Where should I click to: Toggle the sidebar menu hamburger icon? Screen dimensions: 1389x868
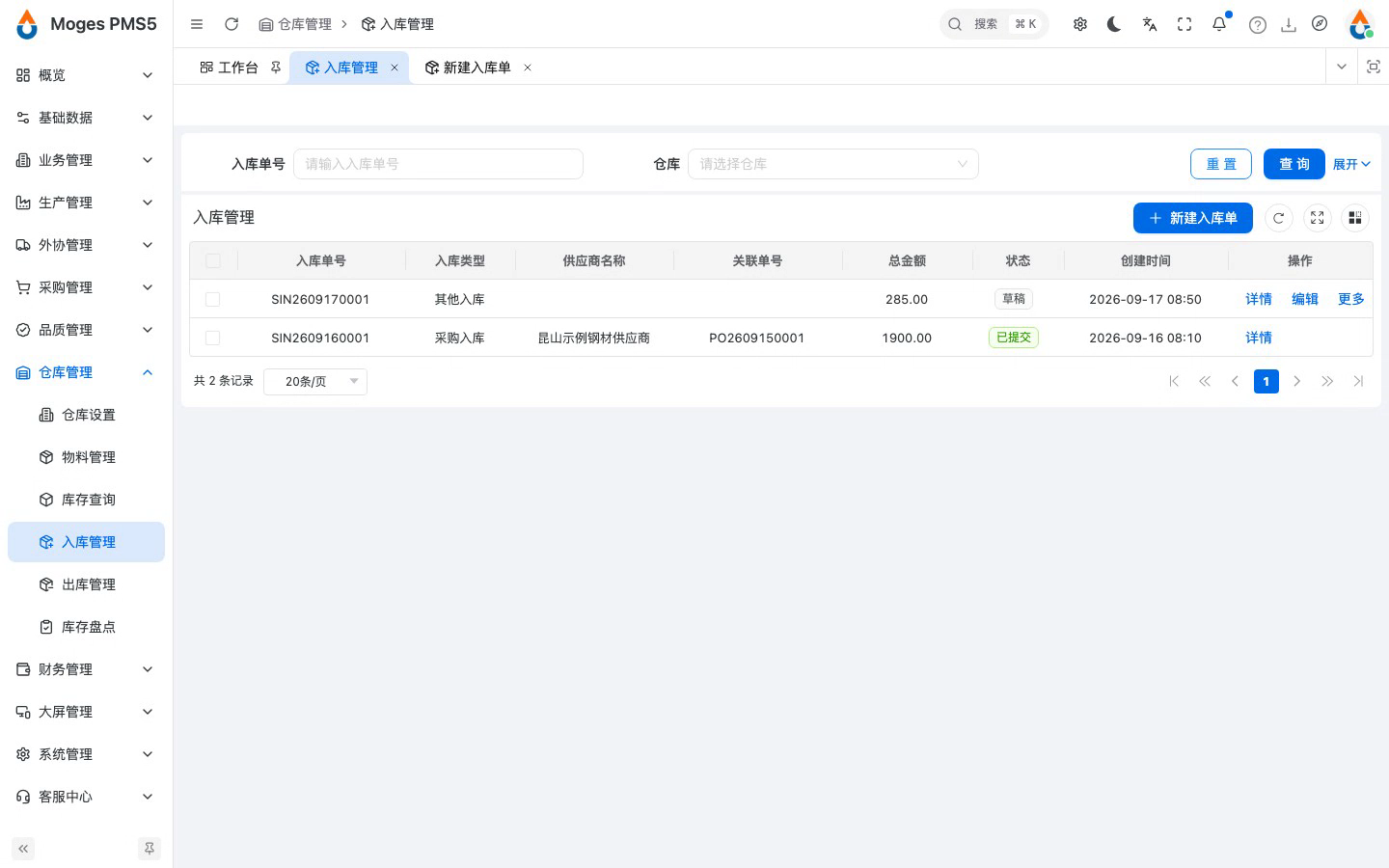click(x=197, y=24)
